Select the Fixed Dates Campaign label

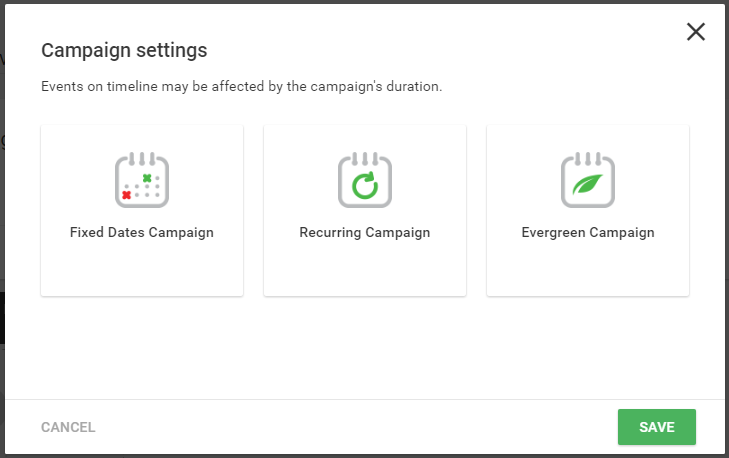click(x=142, y=232)
